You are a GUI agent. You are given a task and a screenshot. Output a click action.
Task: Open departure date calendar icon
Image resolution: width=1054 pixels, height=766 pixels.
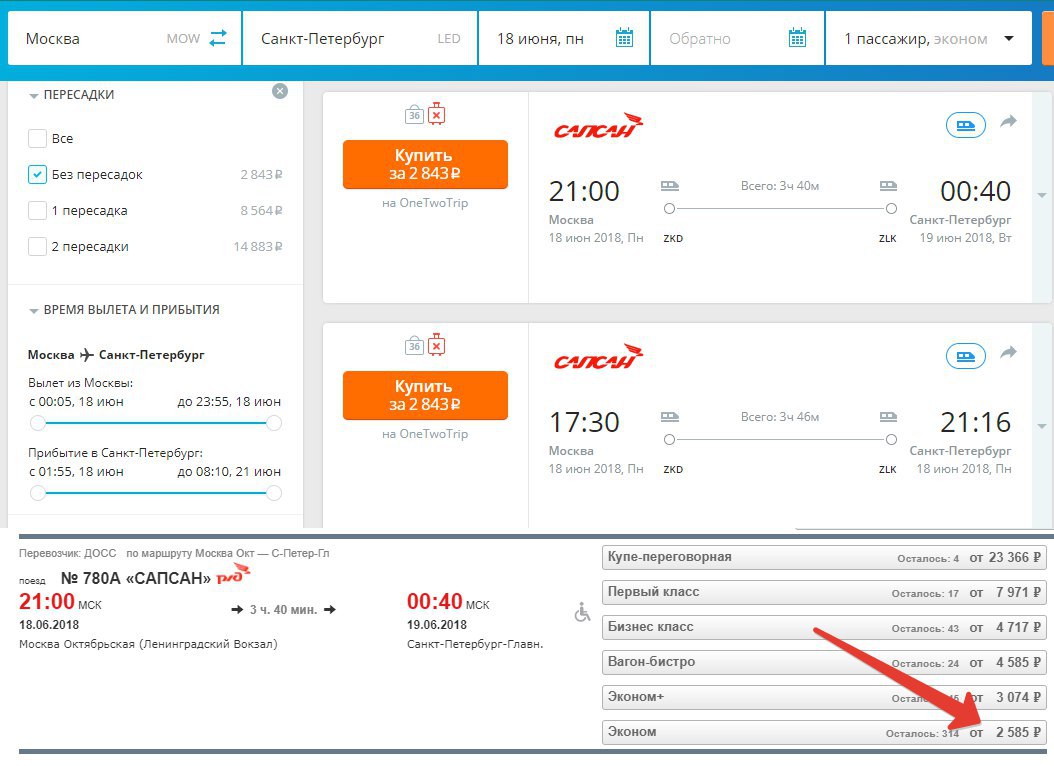624,38
